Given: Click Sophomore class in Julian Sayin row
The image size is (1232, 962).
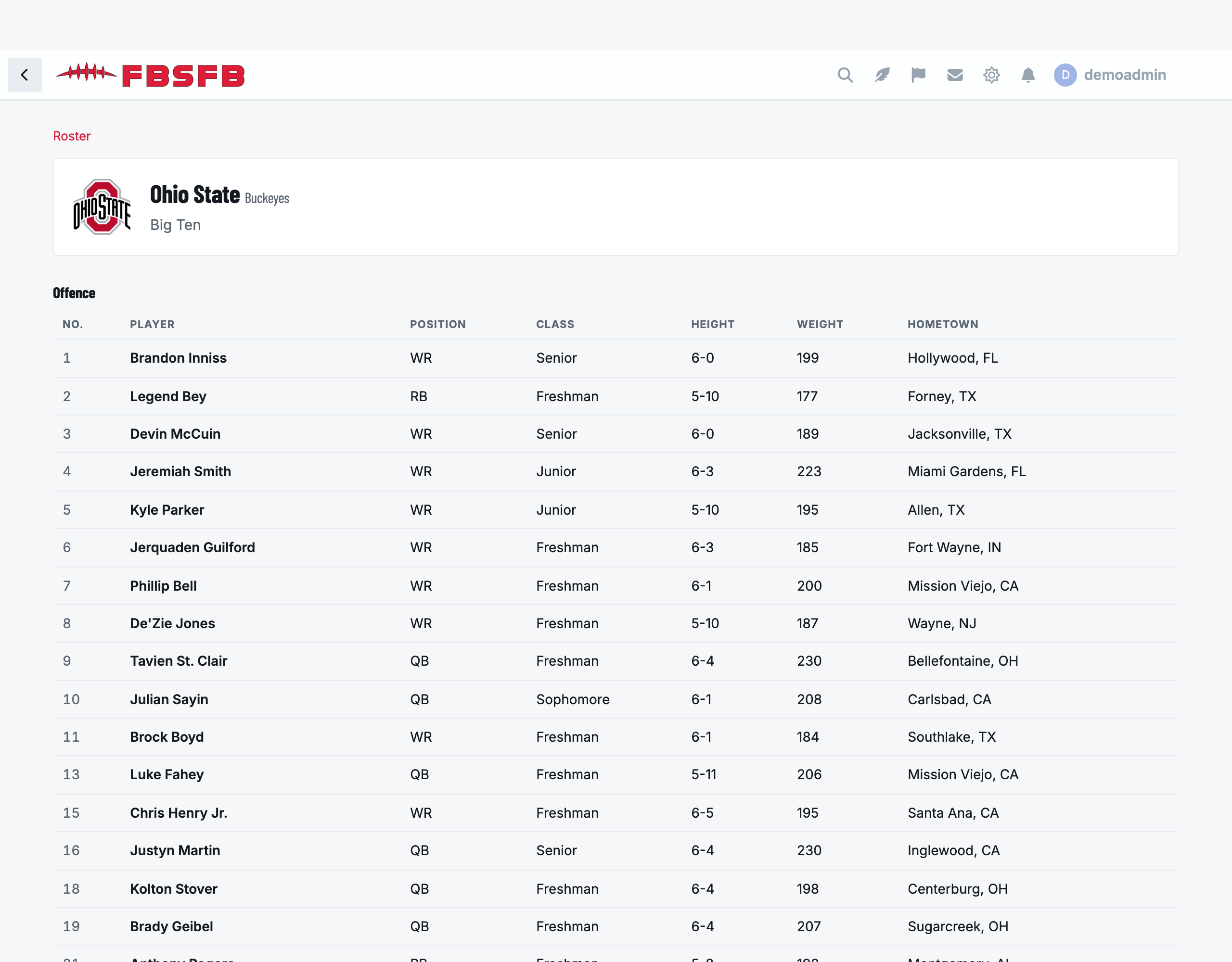Looking at the screenshot, I should coord(573,699).
